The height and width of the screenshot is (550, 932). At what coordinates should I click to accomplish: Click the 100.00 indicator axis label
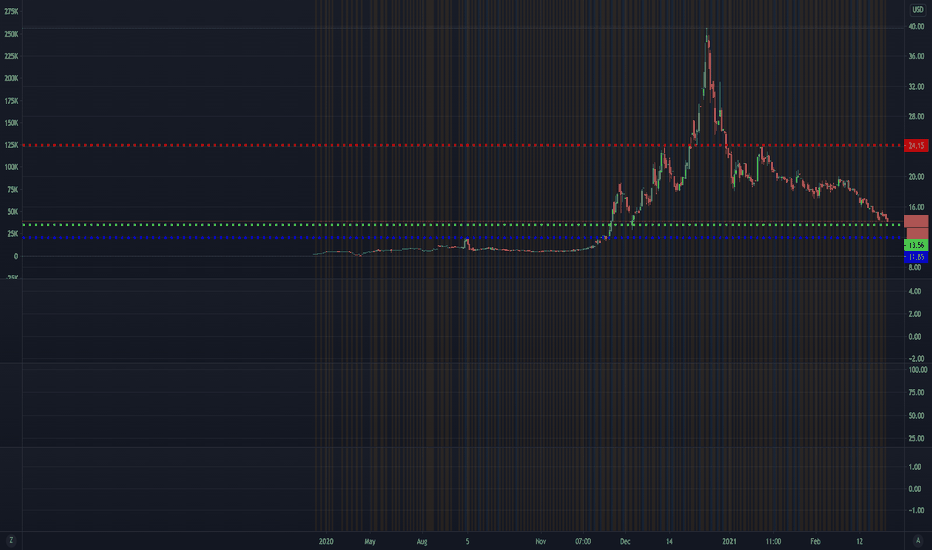point(917,370)
